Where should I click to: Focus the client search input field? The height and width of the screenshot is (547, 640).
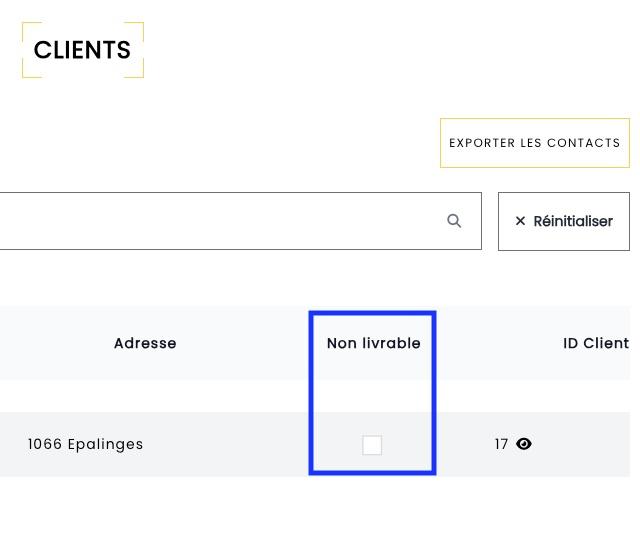pyautogui.click(x=220, y=221)
